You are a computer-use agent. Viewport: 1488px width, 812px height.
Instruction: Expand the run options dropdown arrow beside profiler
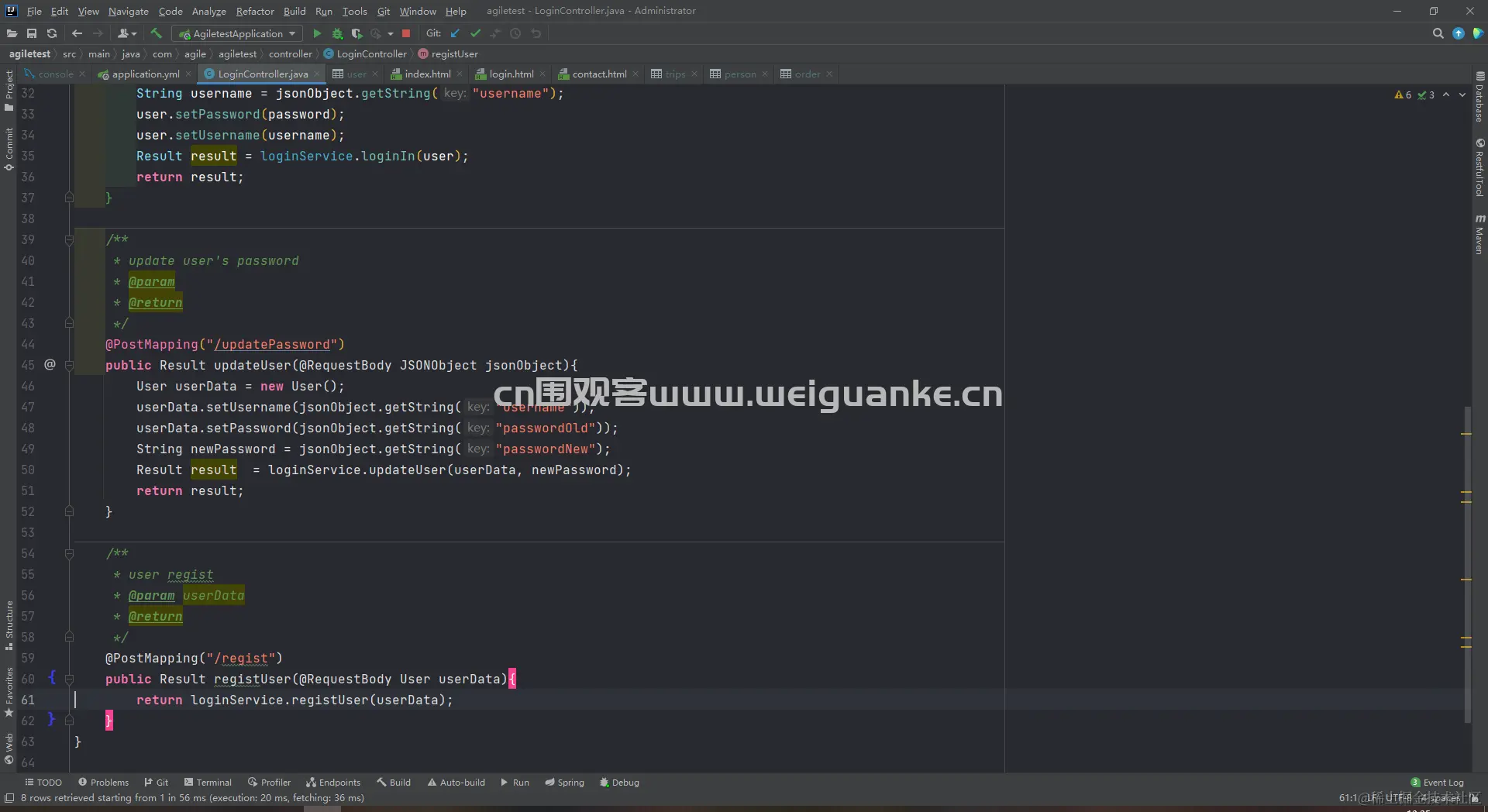point(391,33)
